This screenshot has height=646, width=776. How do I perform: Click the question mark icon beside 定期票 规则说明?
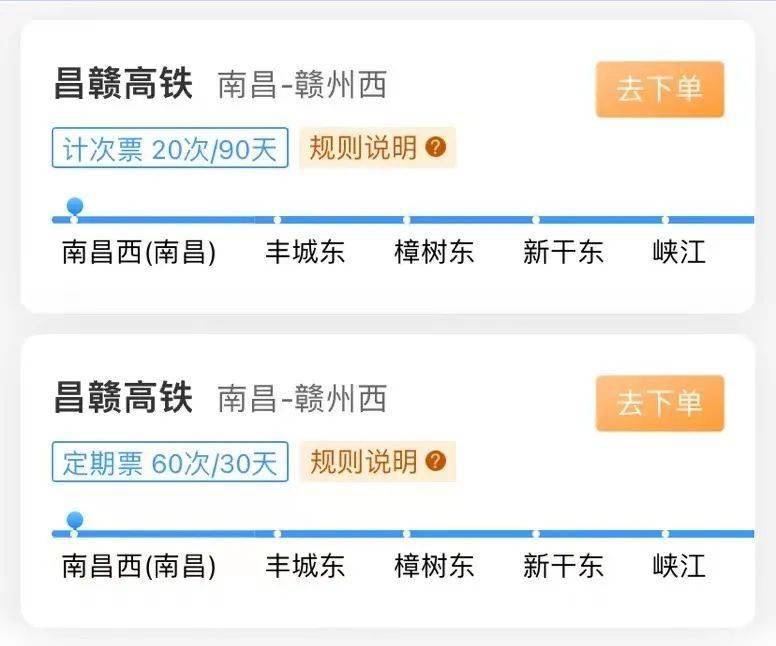tap(436, 461)
